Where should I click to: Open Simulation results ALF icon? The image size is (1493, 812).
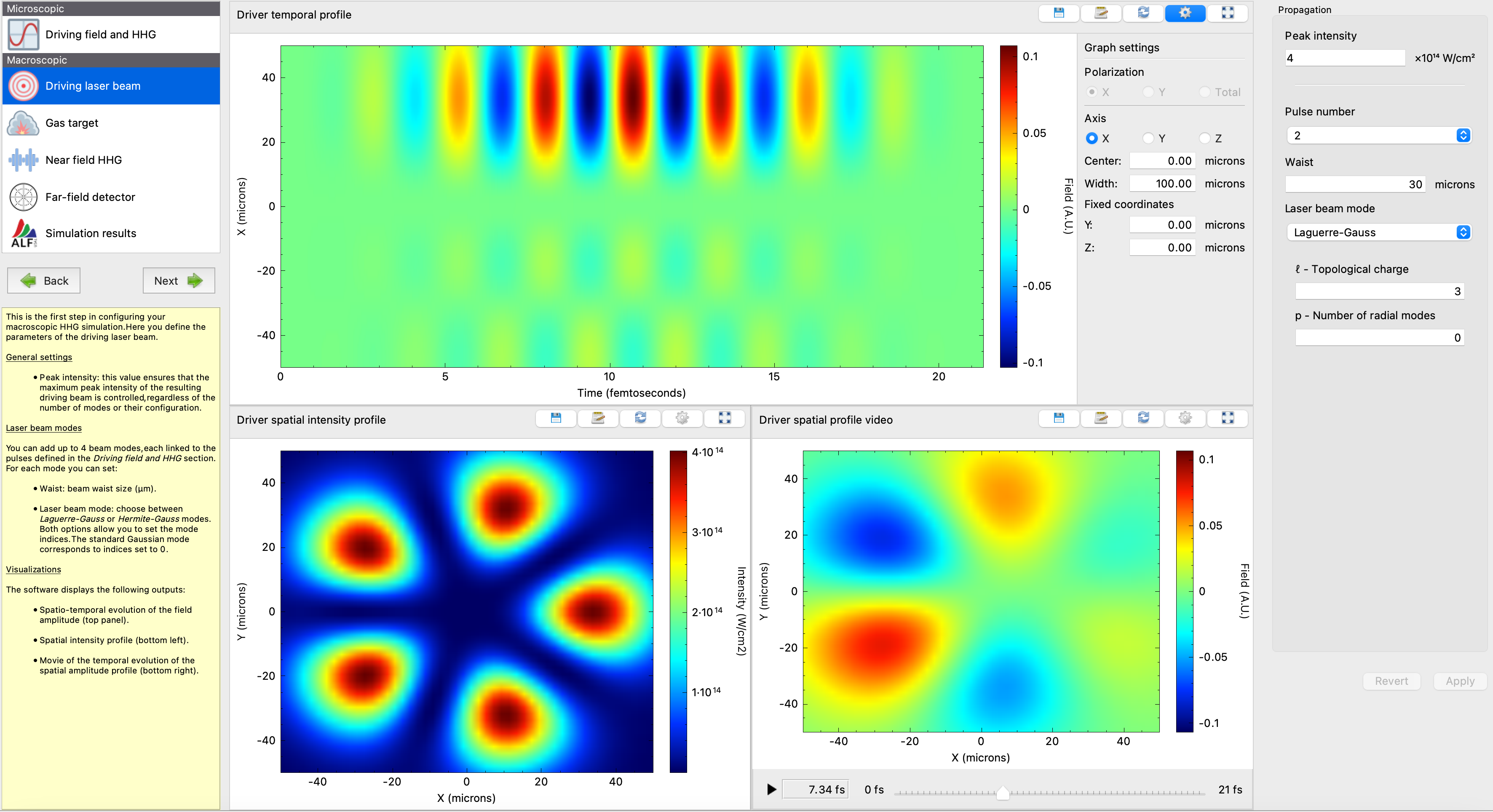23,233
